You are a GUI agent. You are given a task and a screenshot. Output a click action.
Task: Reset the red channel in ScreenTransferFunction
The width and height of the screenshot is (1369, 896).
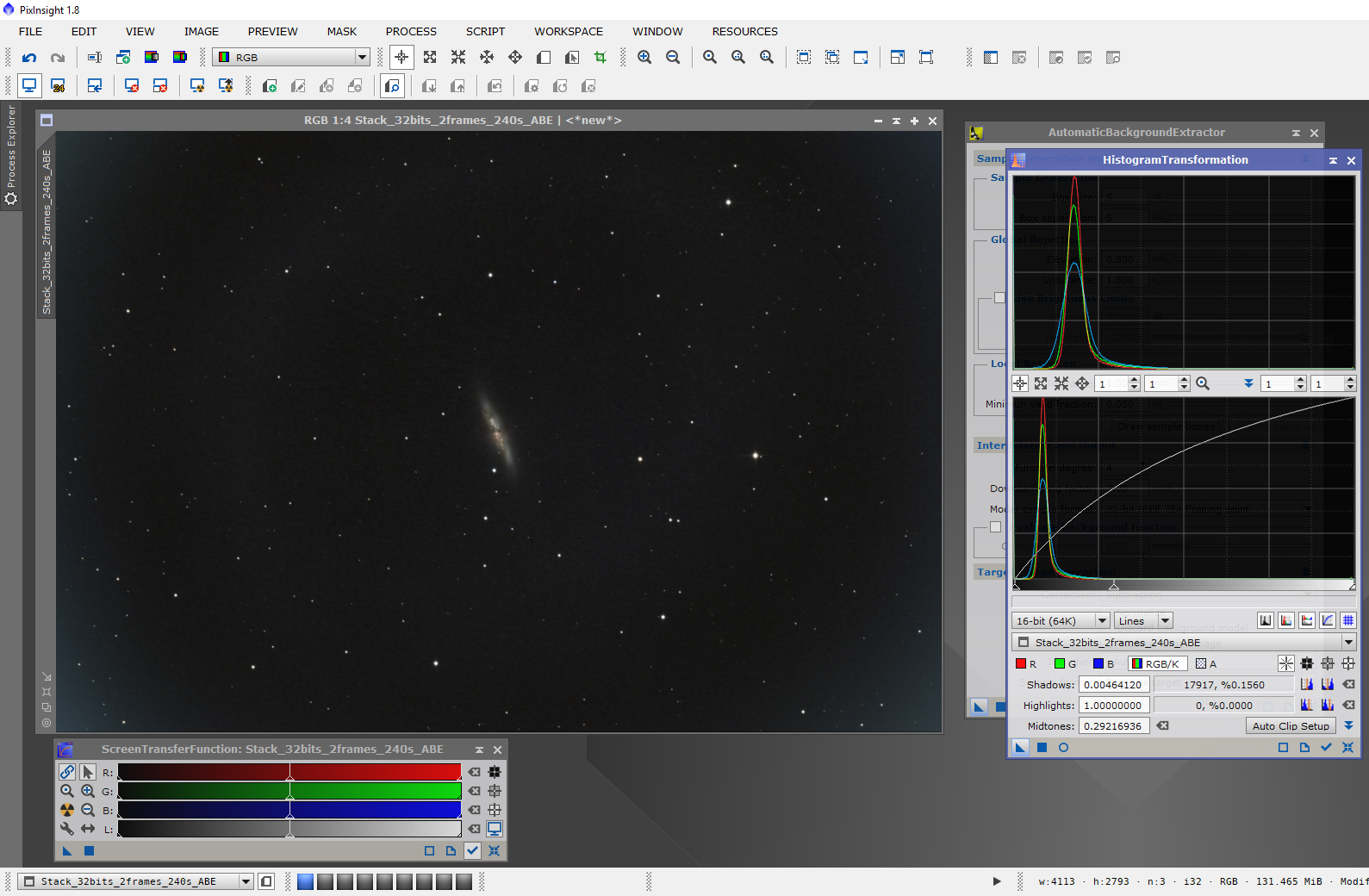475,773
